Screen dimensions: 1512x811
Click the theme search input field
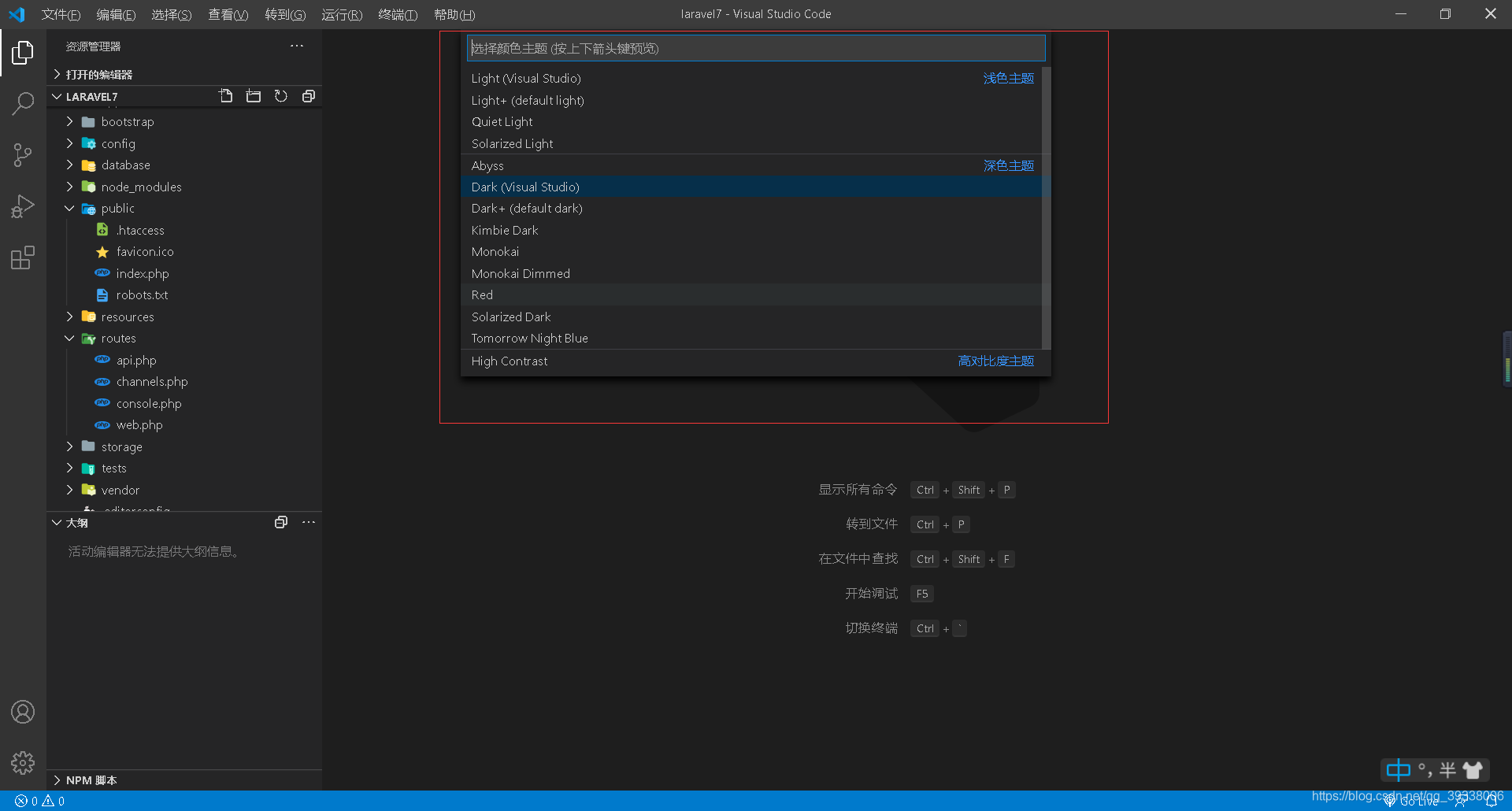click(x=755, y=48)
